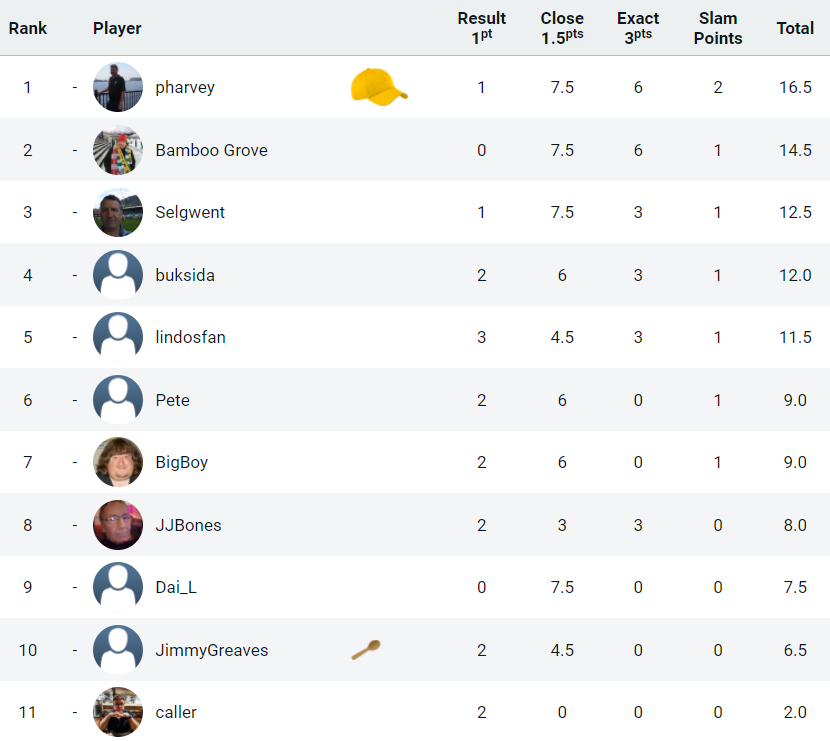Click Bamboo Grove's avatar photo
The width and height of the screenshot is (830, 741).
[118, 150]
